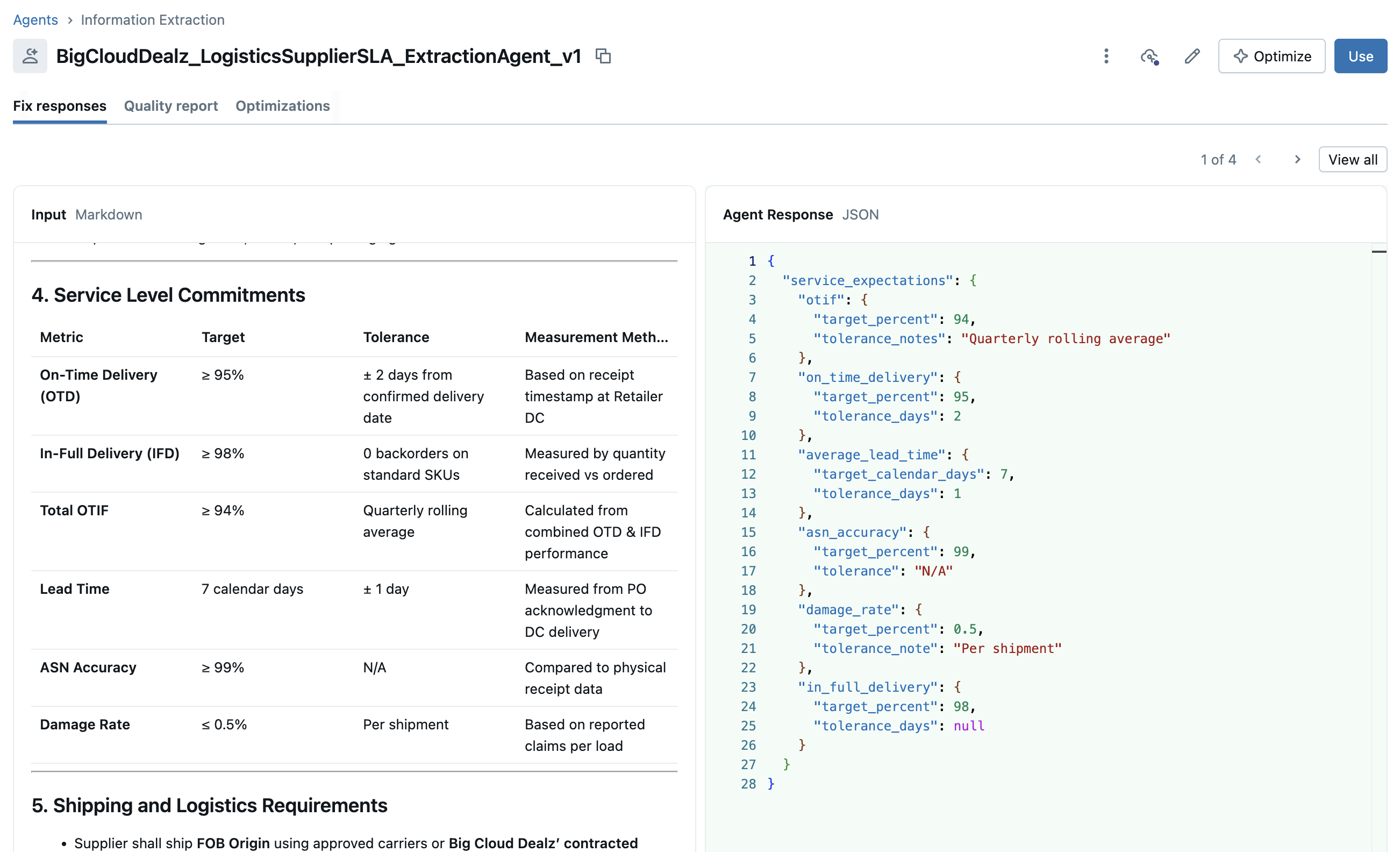Click the Measurement Meth... column header
Viewport: 1400px width, 852px height.
point(596,337)
